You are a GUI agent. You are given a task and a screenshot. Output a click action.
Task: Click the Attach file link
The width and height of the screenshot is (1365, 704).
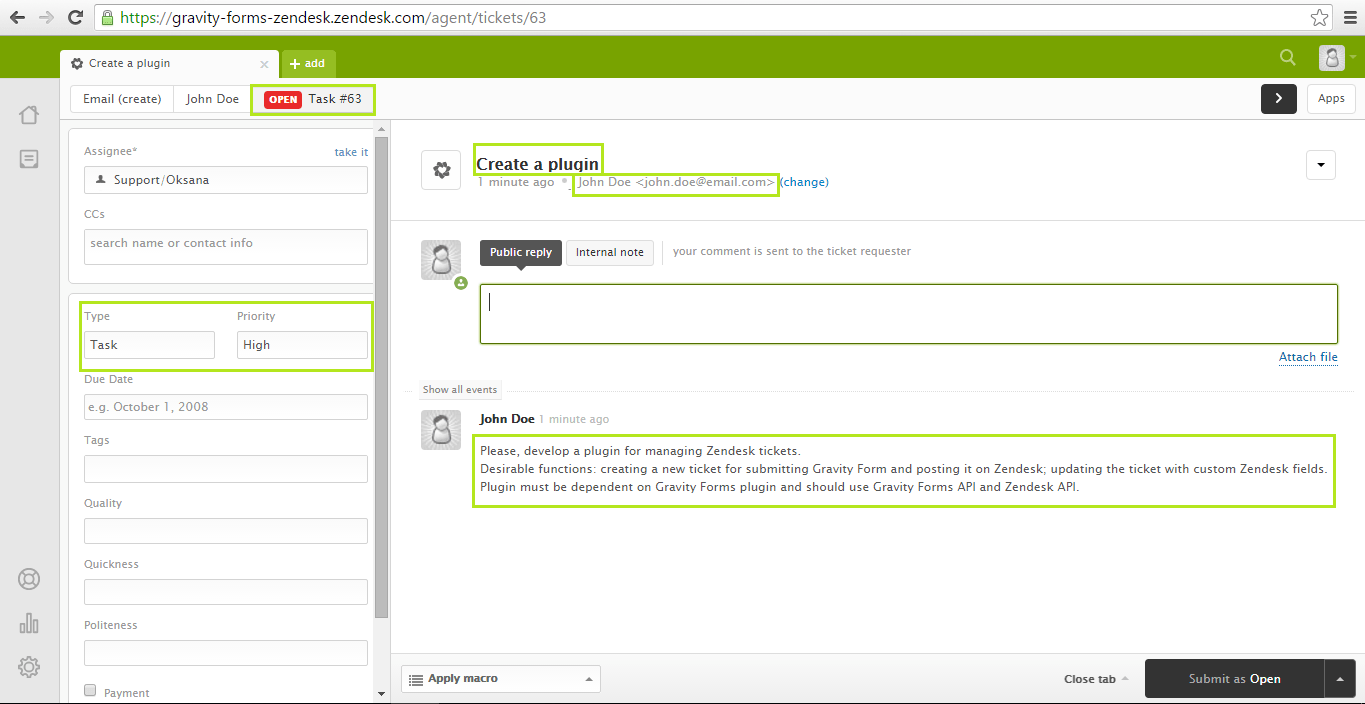tap(1308, 357)
